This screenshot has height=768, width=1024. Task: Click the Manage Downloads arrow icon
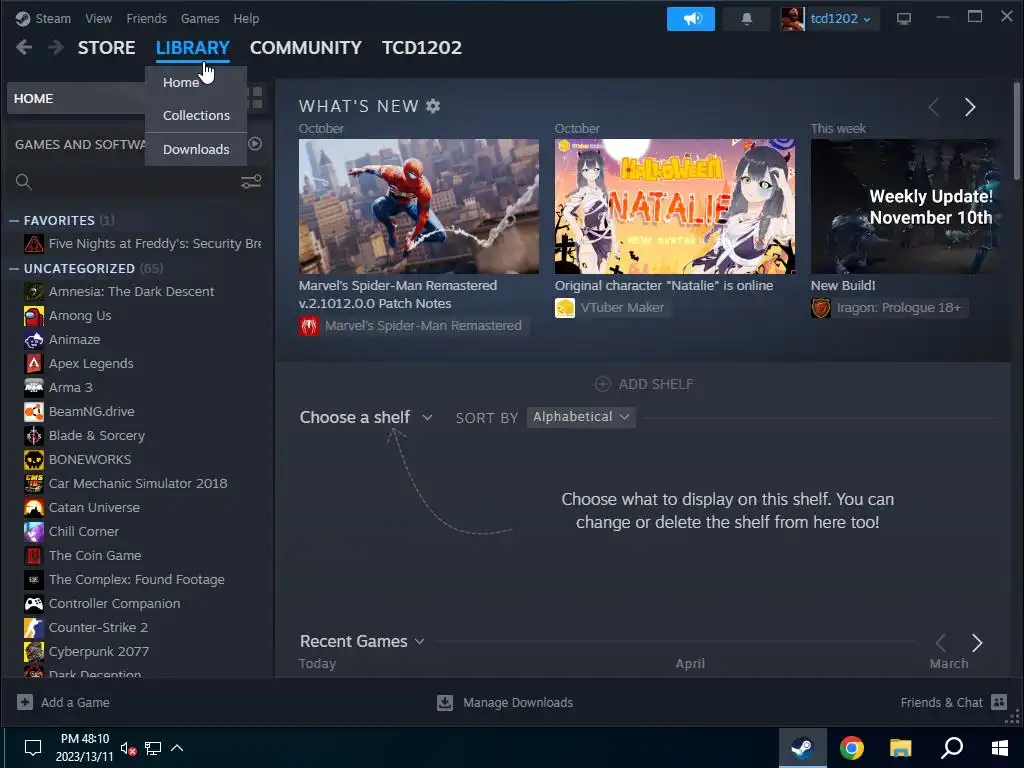click(445, 703)
